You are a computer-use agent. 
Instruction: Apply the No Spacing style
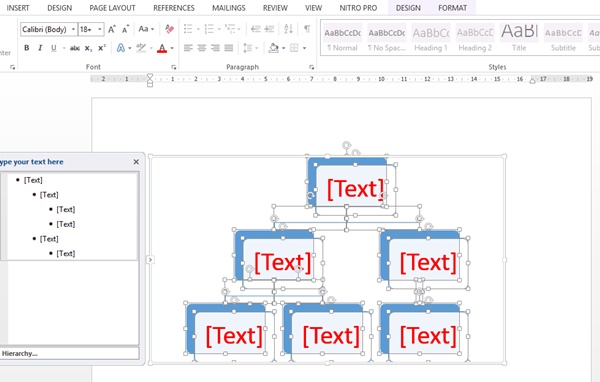tap(386, 38)
